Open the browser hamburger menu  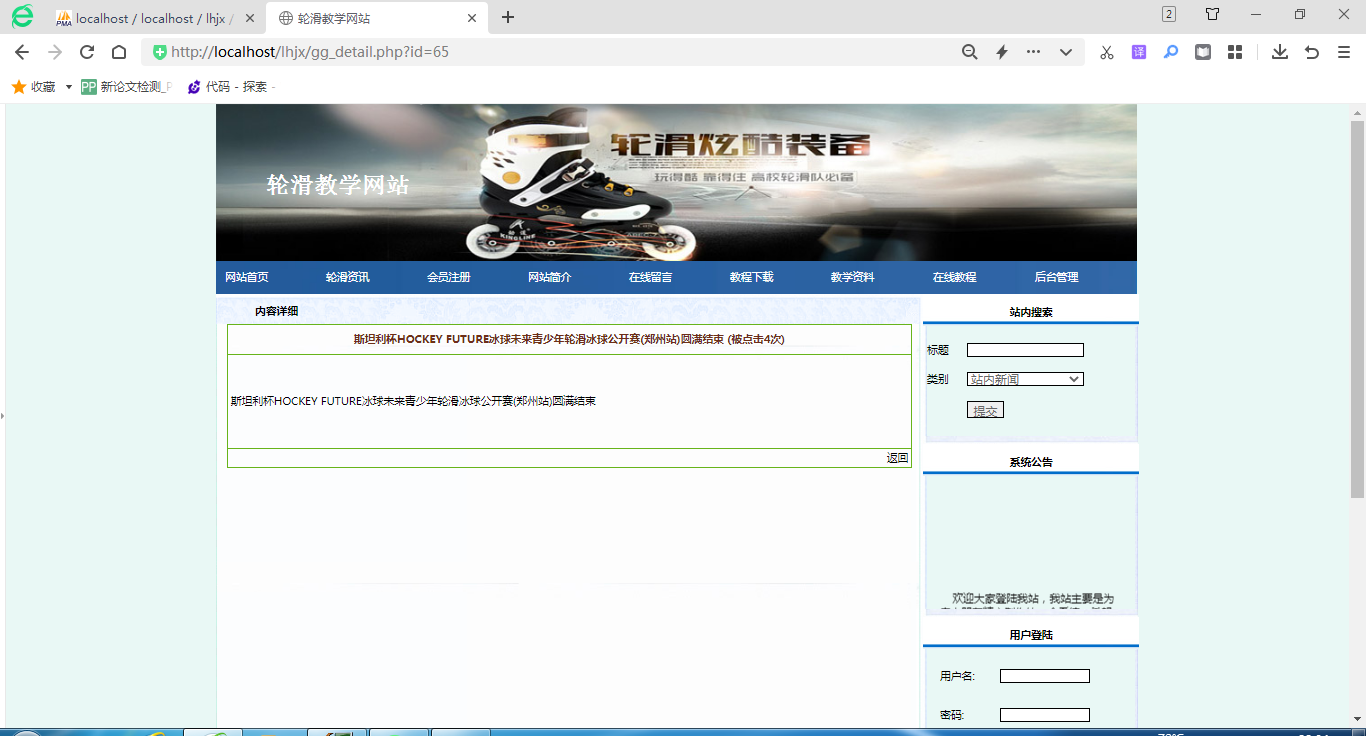click(1344, 52)
